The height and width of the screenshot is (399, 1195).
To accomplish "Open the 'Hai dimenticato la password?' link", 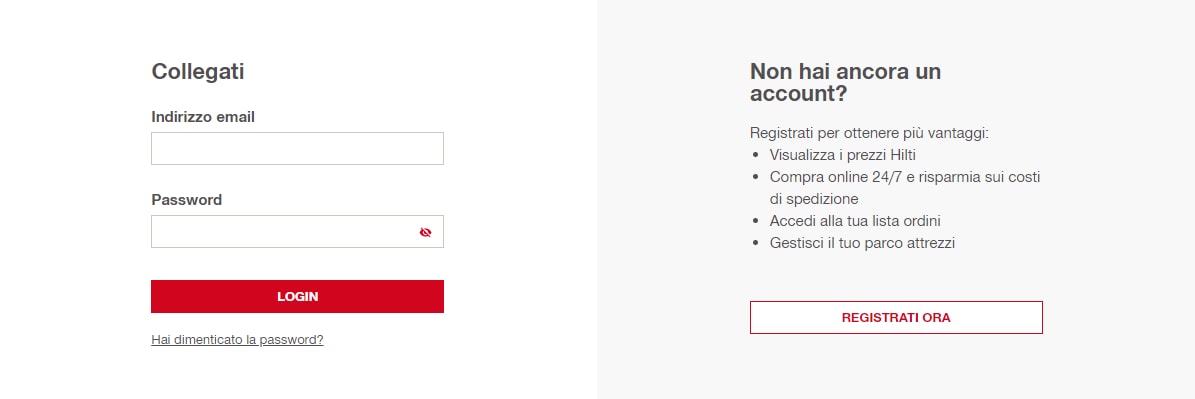I will tap(237, 340).
